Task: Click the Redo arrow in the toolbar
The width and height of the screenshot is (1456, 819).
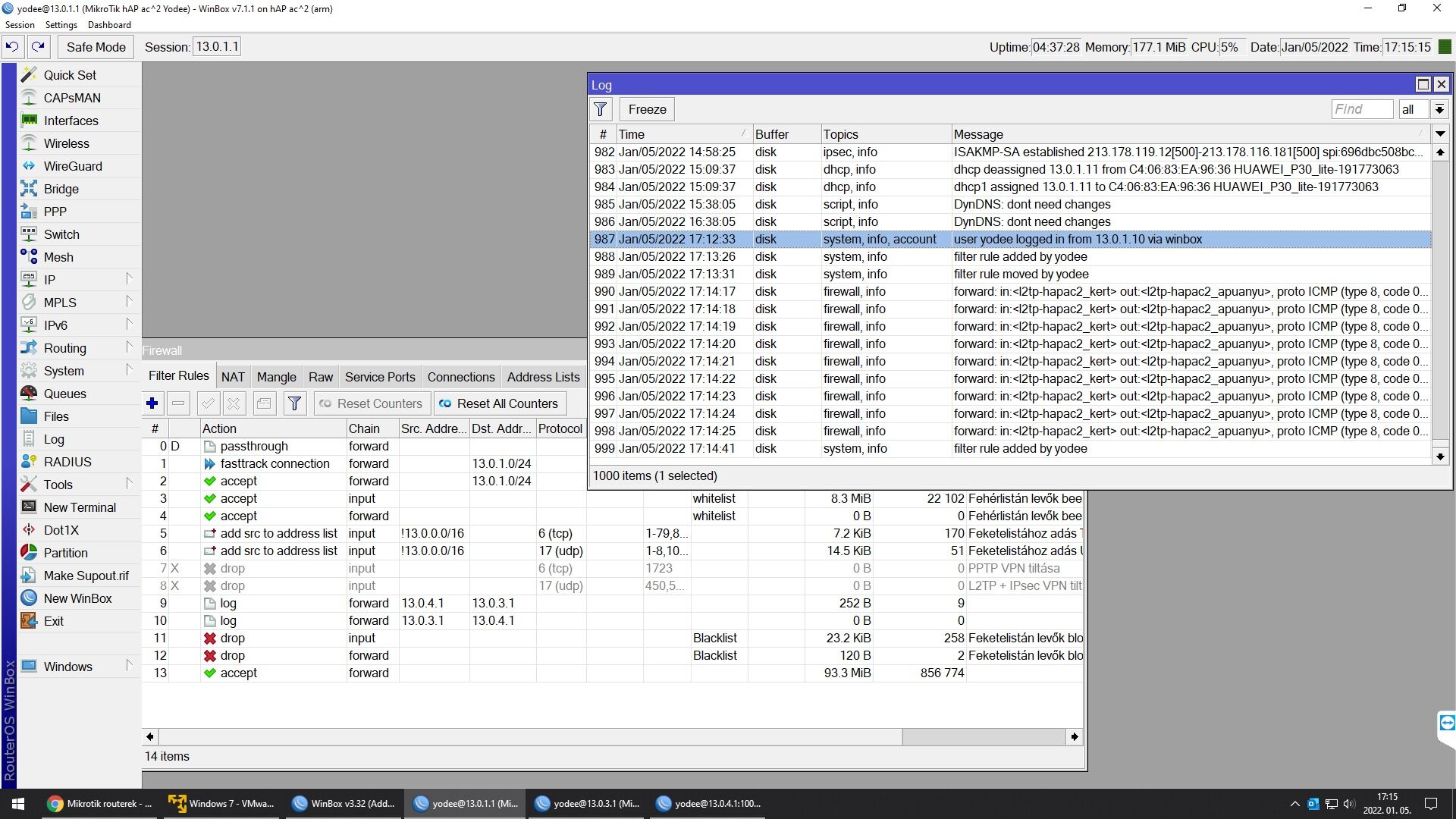Action: [38, 47]
